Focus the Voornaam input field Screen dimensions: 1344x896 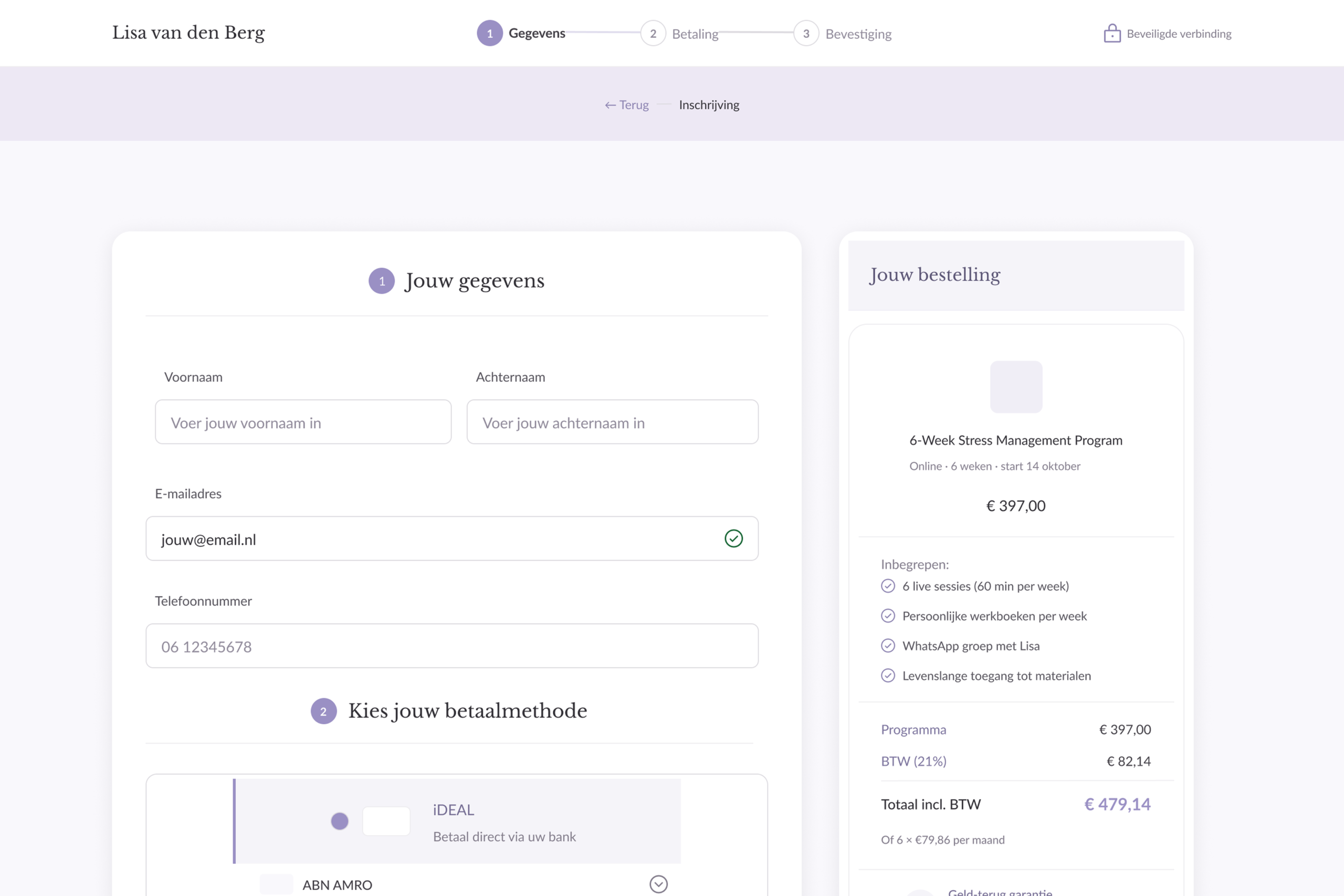pos(303,421)
